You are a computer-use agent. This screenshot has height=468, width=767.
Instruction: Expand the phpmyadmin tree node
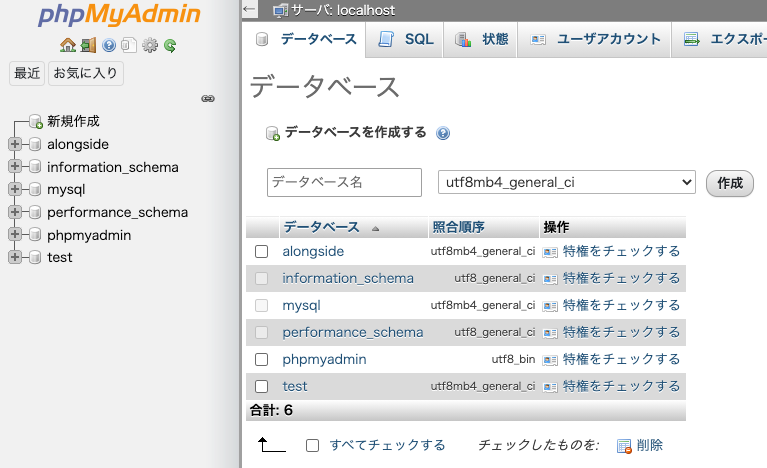[15, 234]
